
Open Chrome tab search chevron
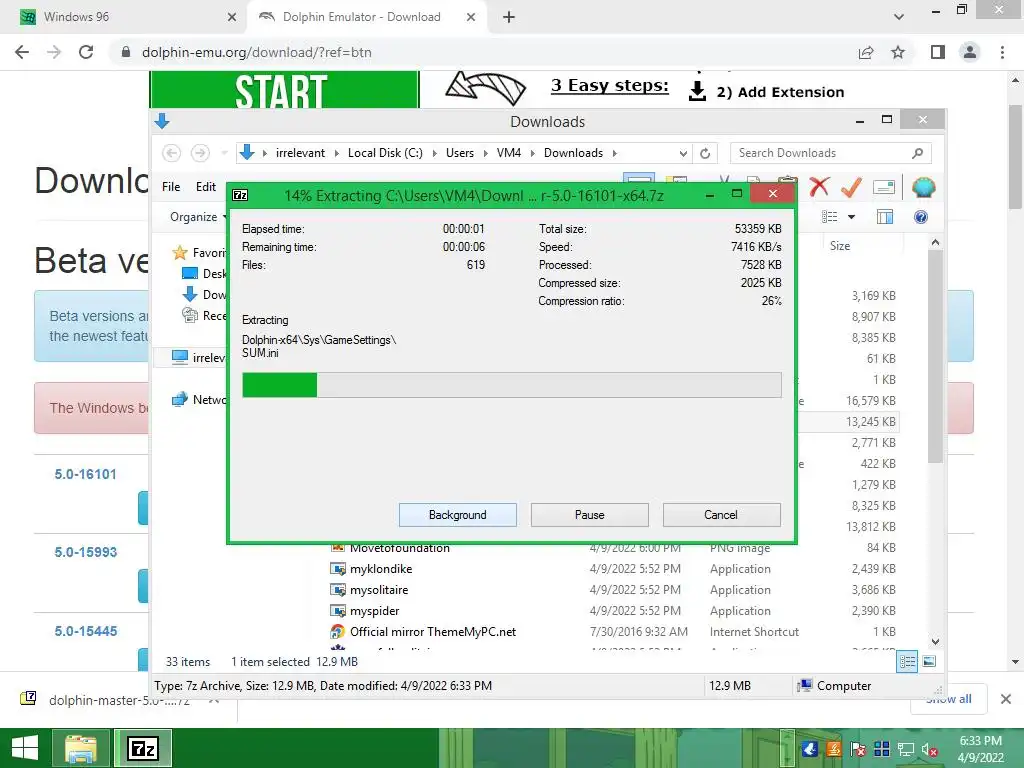coord(899,17)
